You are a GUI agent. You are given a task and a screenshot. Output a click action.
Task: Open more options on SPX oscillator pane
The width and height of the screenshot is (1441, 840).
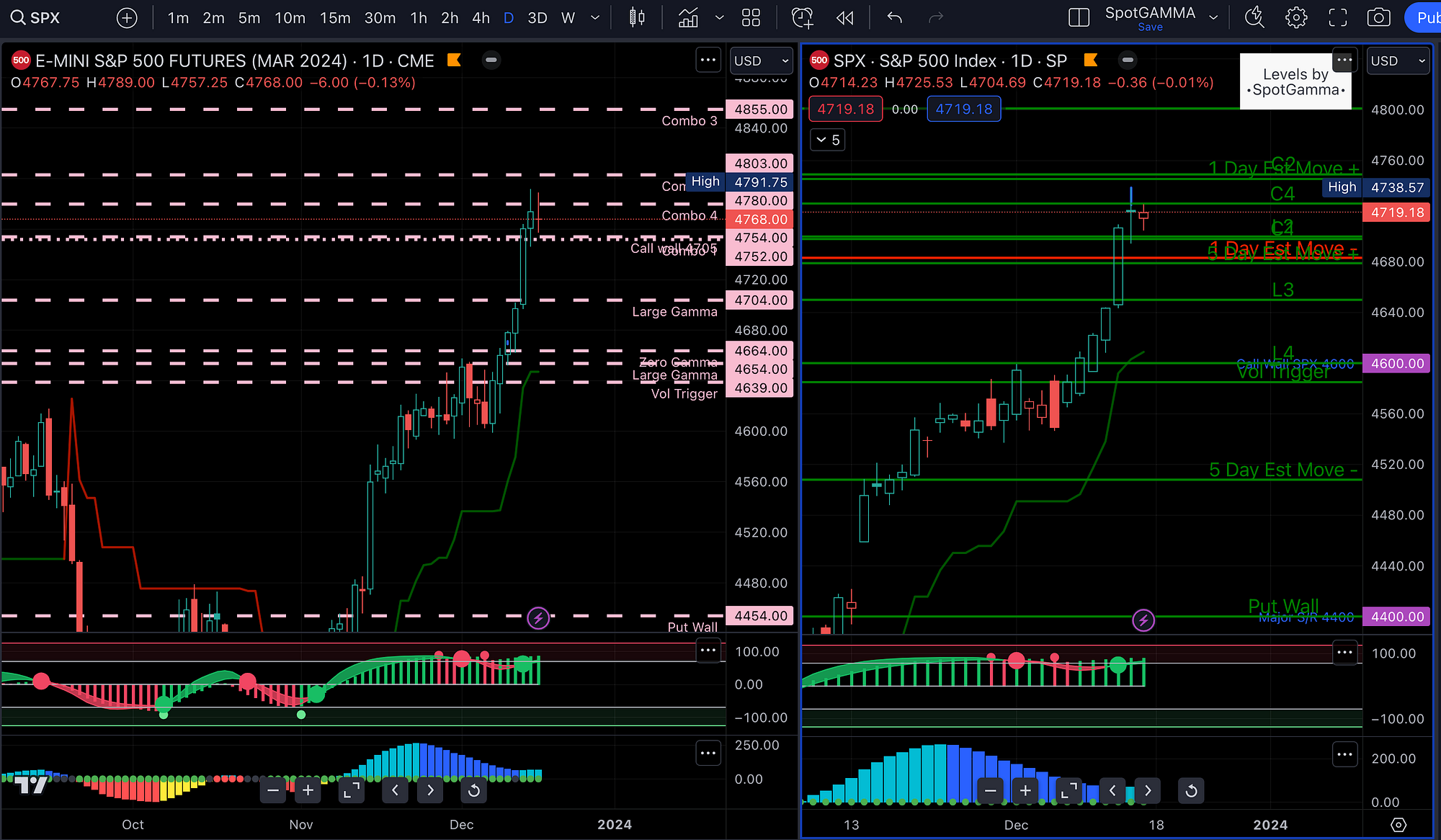click(x=1345, y=653)
